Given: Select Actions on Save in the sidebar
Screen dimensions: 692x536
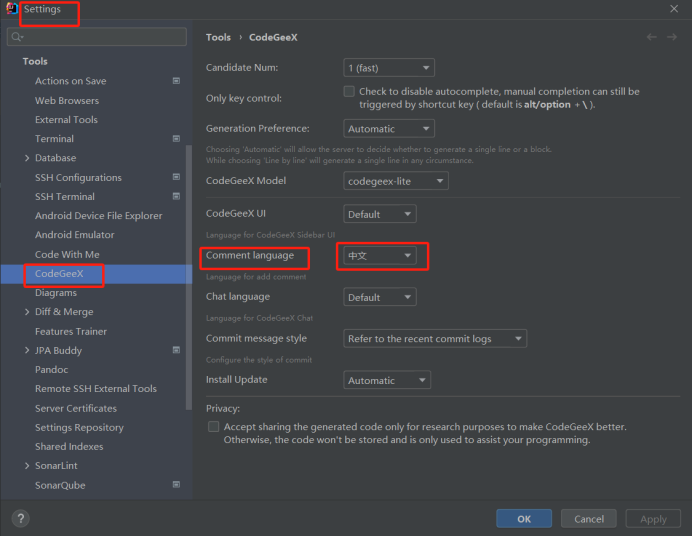Looking at the screenshot, I should (71, 81).
